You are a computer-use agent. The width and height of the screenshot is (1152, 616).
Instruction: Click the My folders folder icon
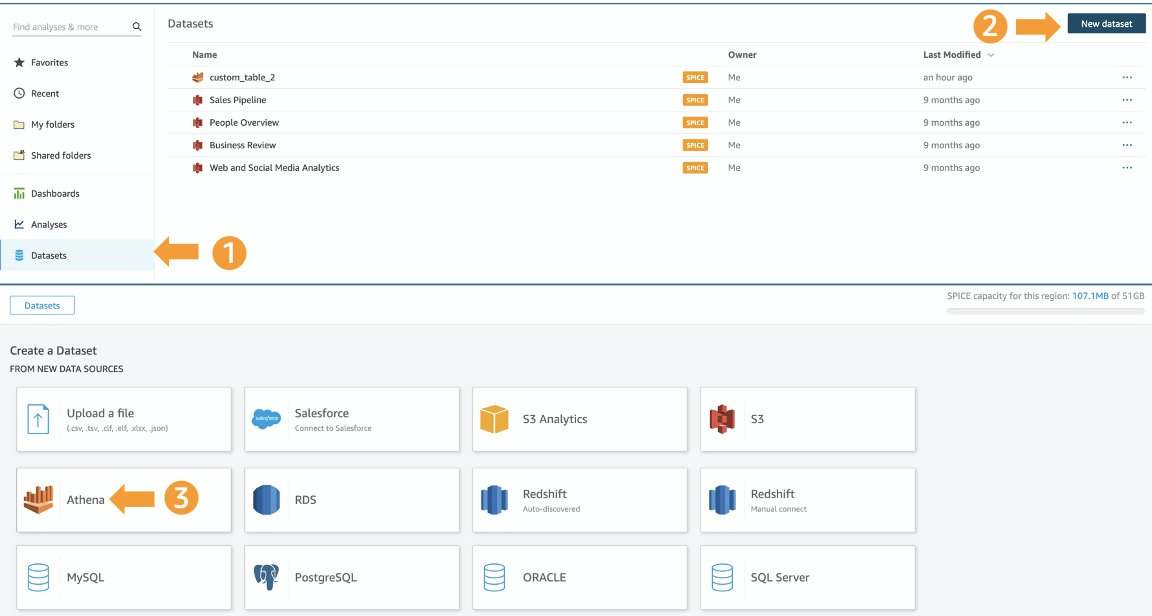coord(19,124)
